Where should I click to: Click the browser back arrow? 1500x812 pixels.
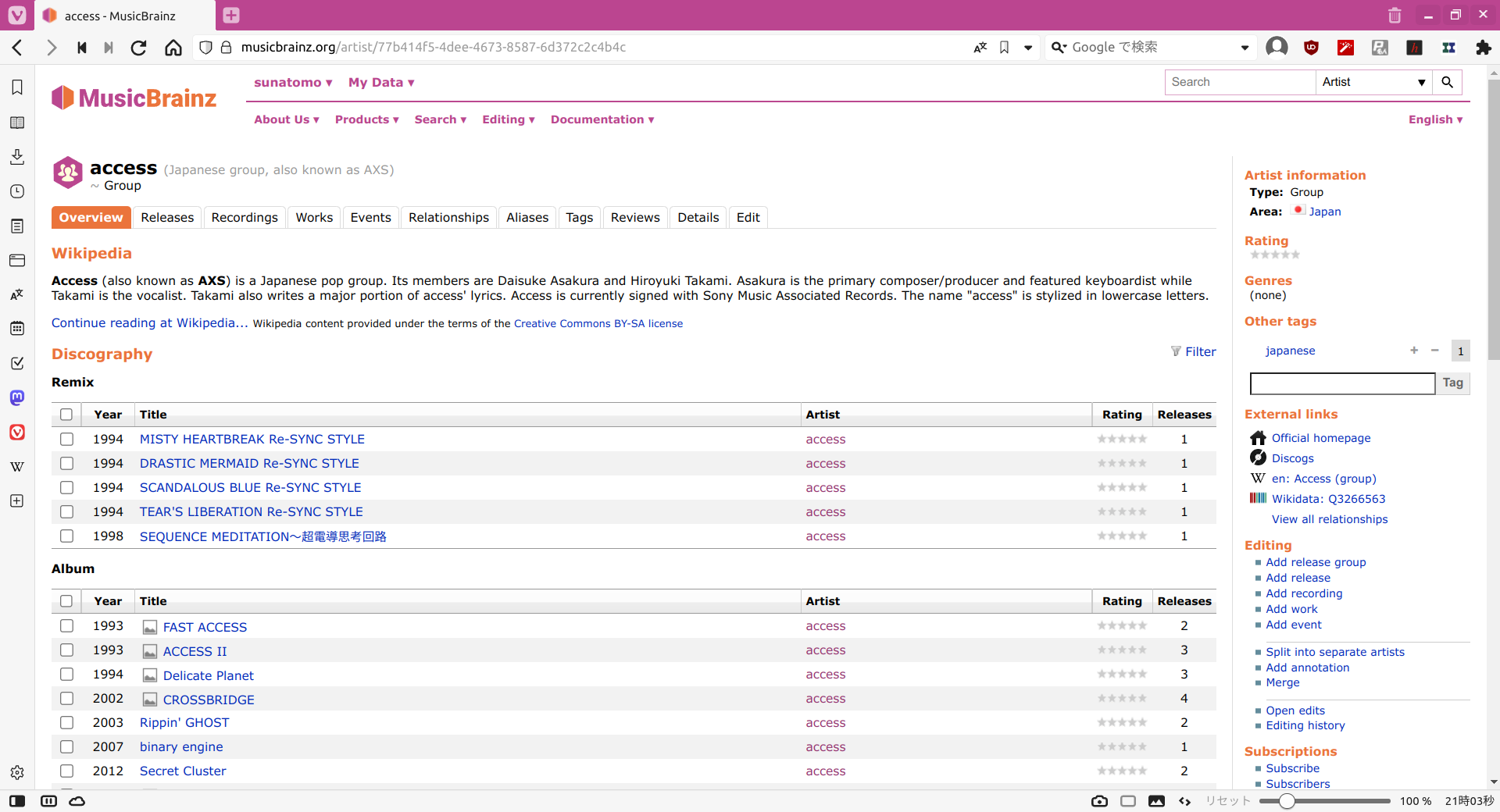pos(17,48)
